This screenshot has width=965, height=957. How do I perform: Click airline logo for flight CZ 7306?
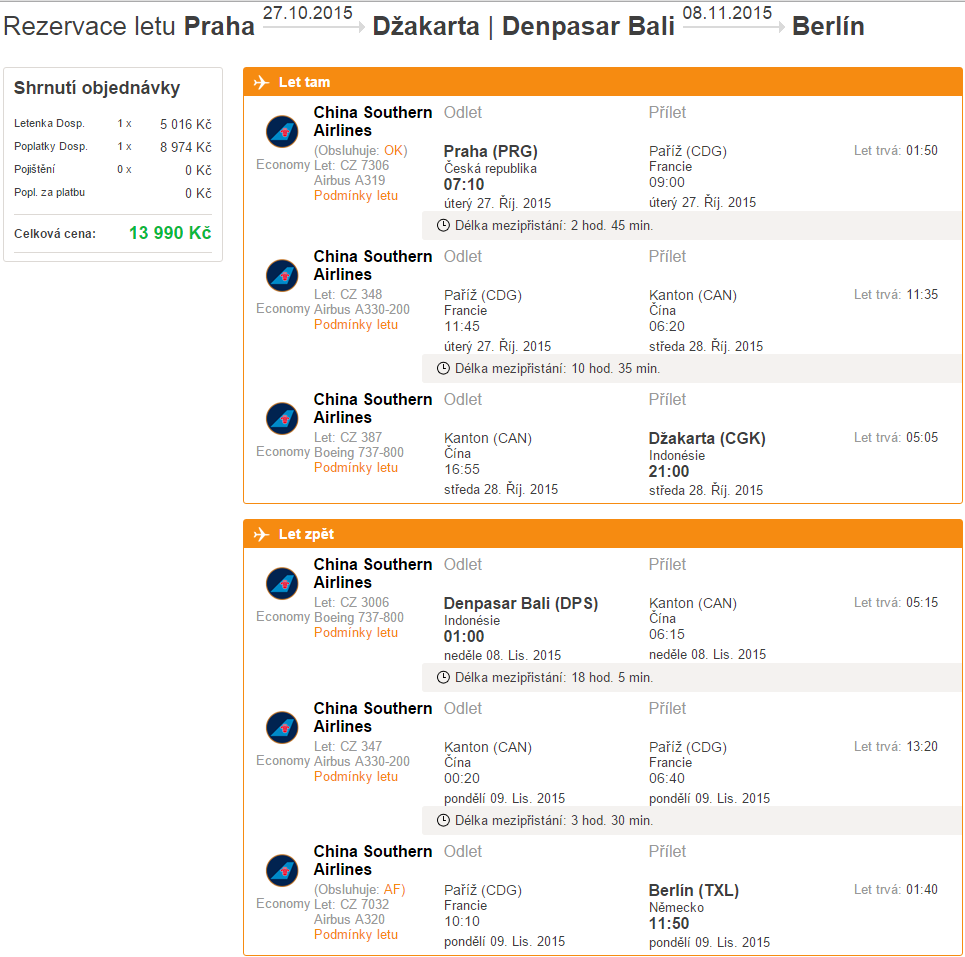click(282, 131)
